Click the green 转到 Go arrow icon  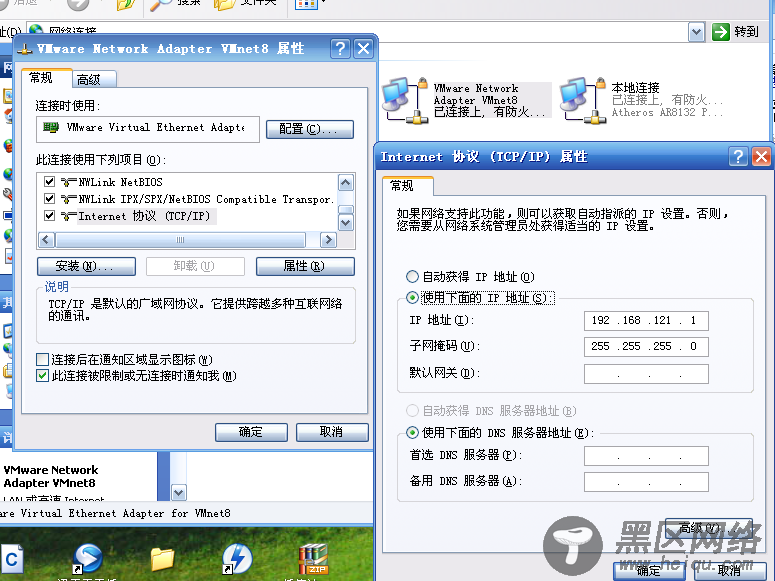721,32
